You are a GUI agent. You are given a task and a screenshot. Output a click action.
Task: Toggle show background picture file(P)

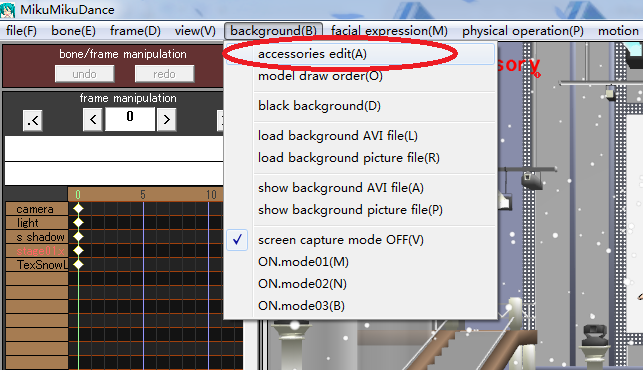click(360, 210)
